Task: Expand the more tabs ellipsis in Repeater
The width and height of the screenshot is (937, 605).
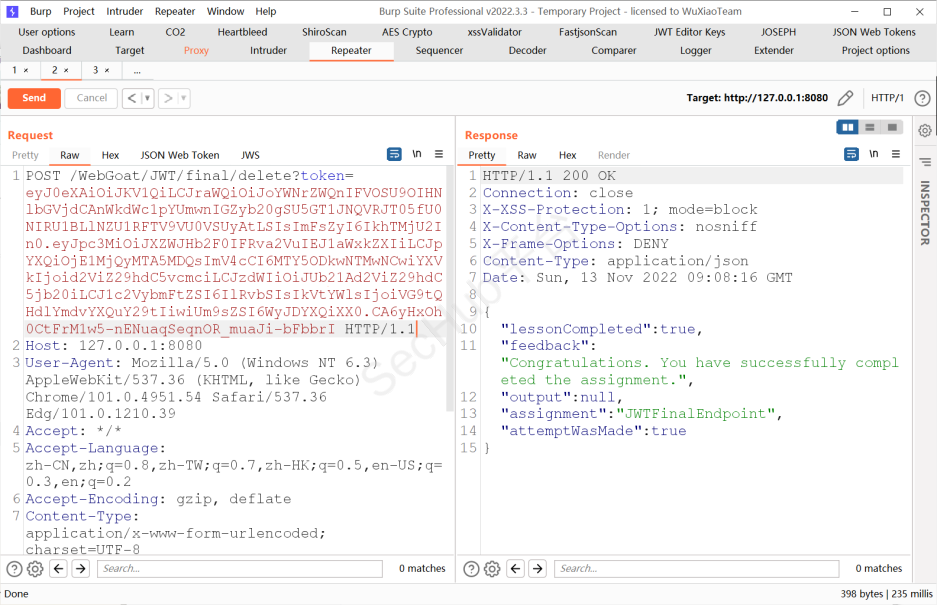Action: coord(136,71)
